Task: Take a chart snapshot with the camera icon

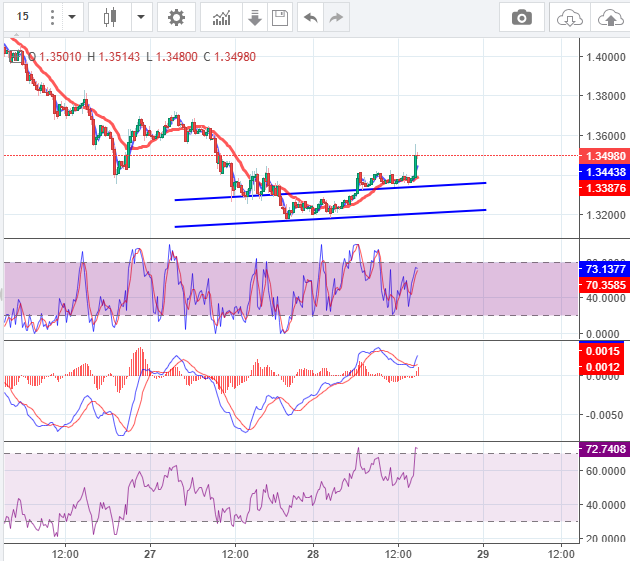Action: [522, 18]
